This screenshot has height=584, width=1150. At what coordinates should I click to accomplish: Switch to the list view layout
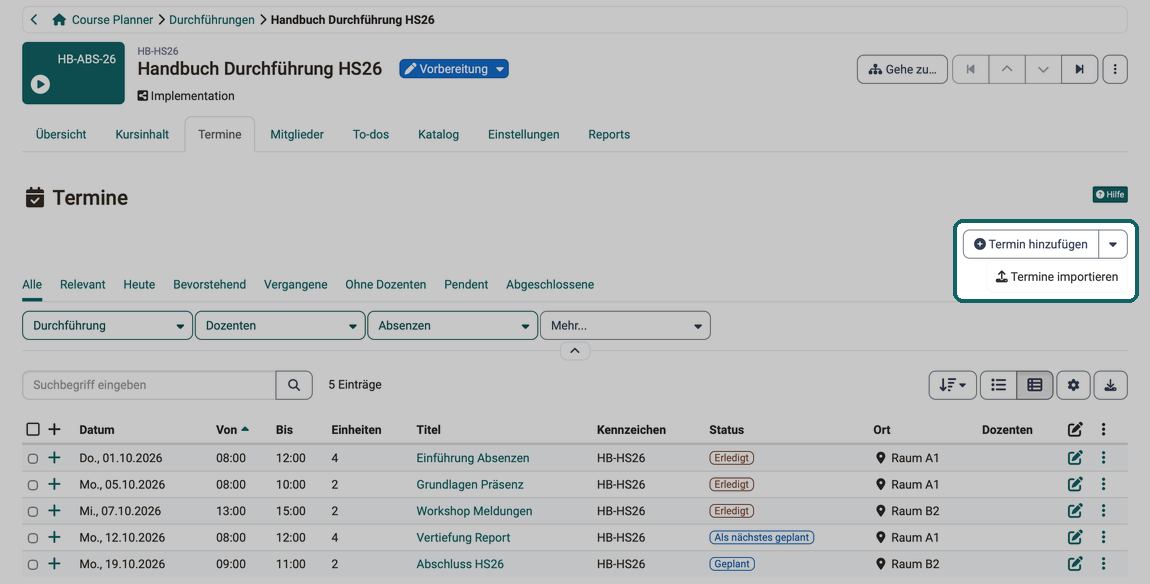pos(998,385)
